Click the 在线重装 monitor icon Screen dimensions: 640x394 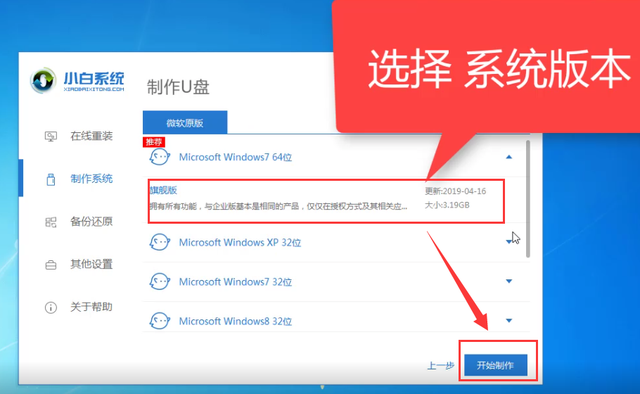click(x=51, y=136)
